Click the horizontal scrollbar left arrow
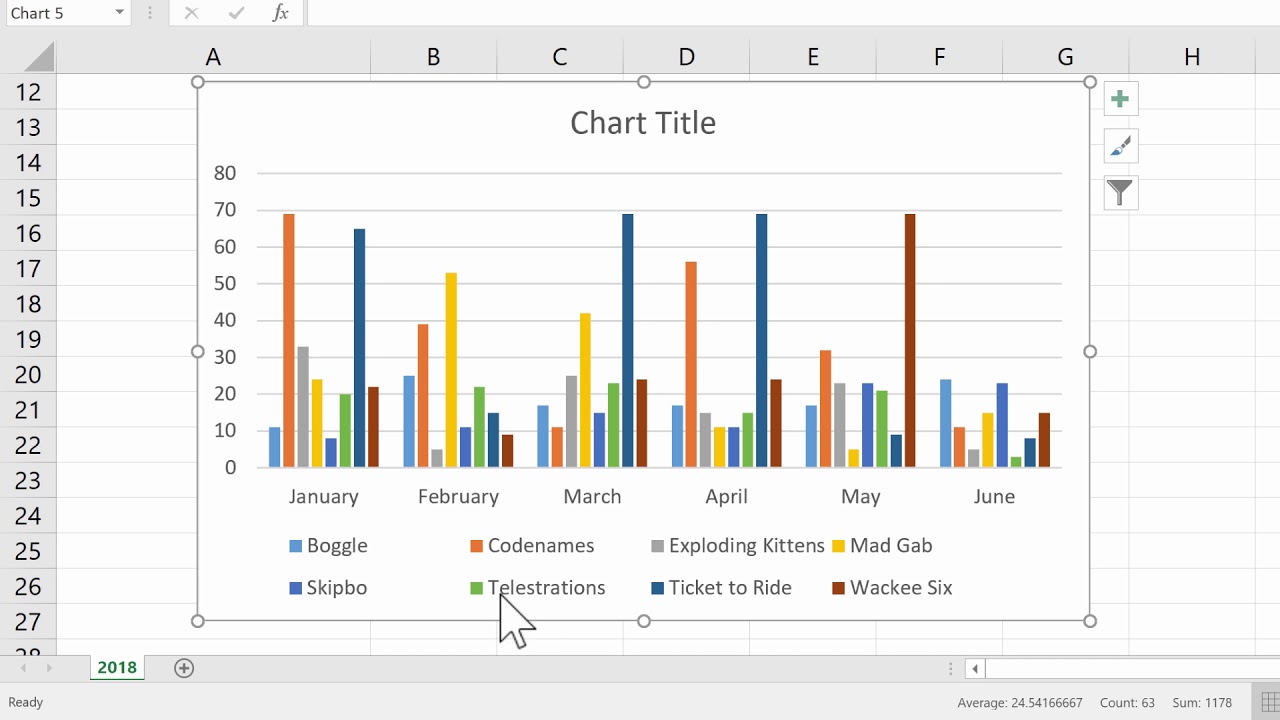 pyautogui.click(x=974, y=668)
